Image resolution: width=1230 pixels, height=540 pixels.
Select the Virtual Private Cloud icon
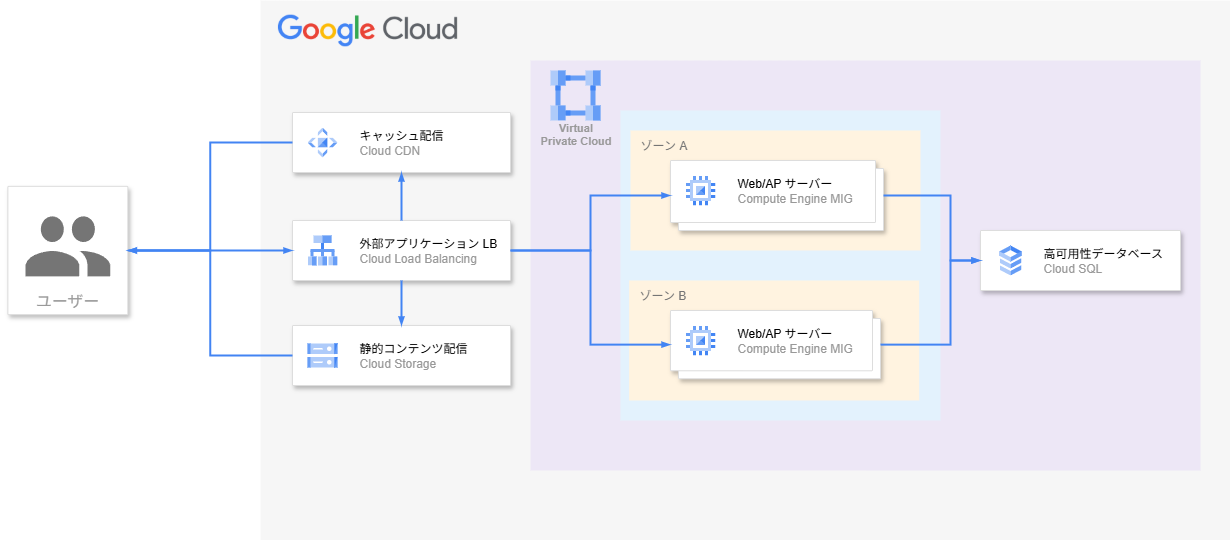pyautogui.click(x=576, y=95)
